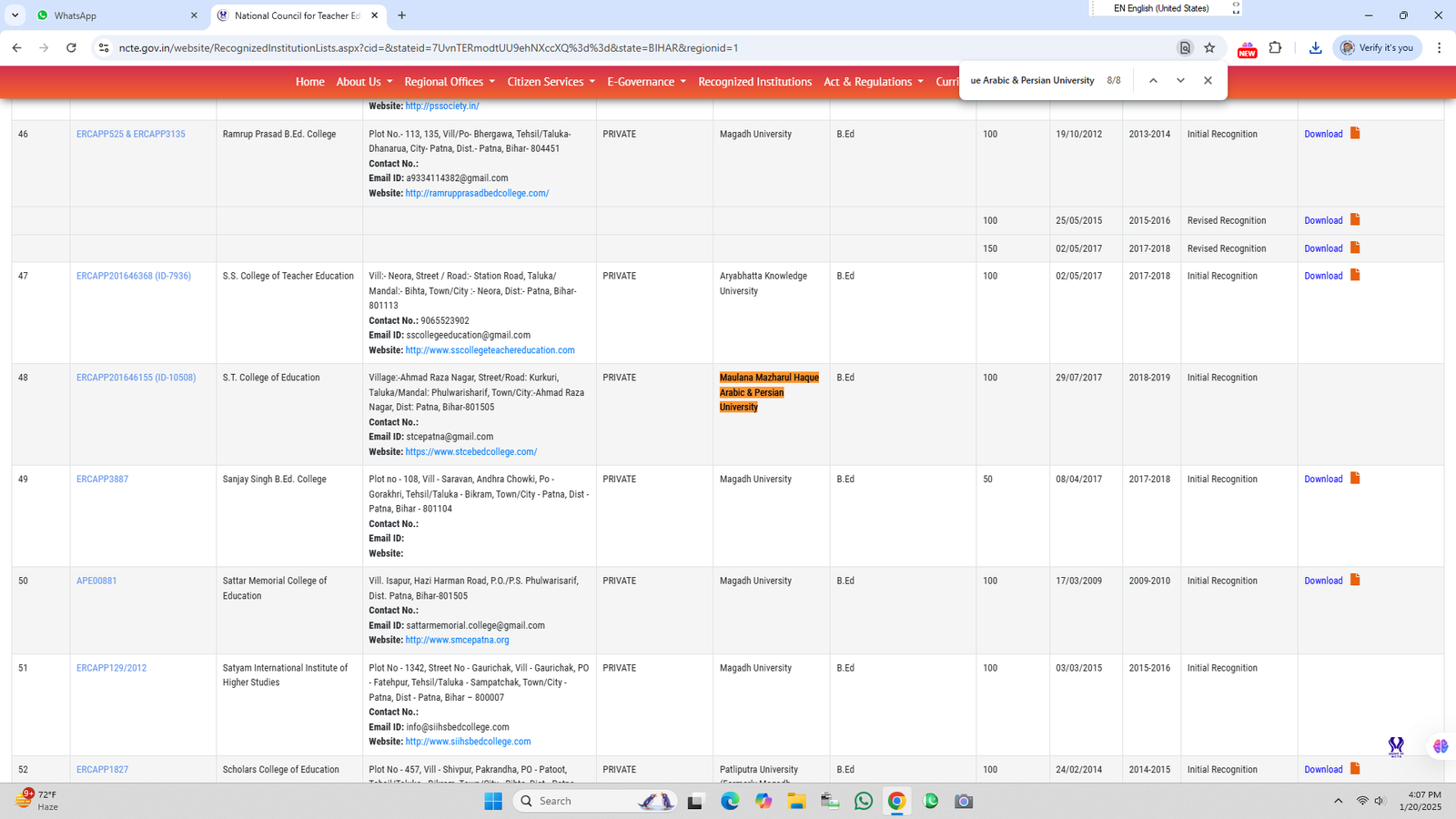Open WhatsApp from the taskbar
The height and width of the screenshot is (819, 1456).
point(863,801)
